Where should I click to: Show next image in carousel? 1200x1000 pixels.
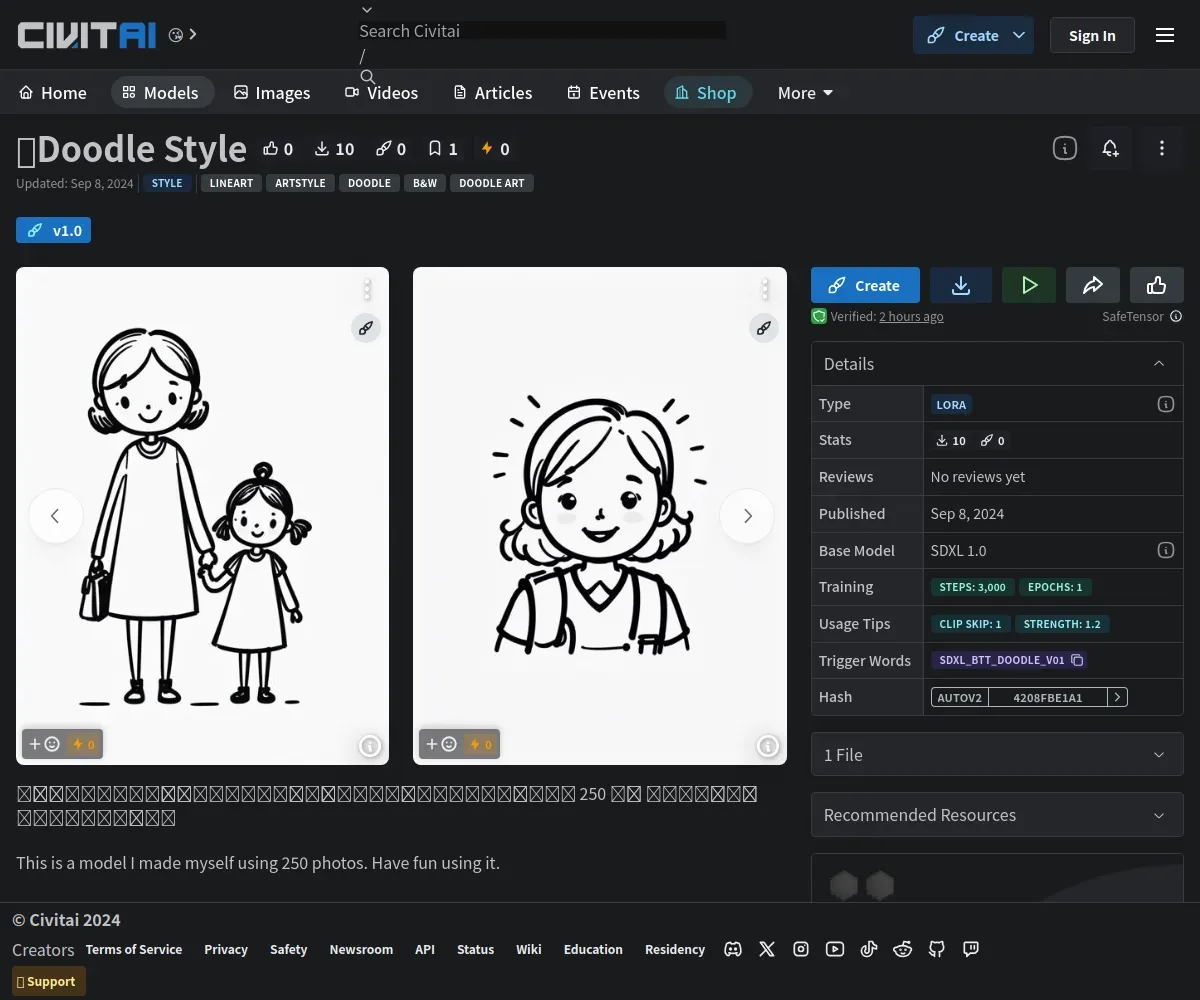pos(747,516)
